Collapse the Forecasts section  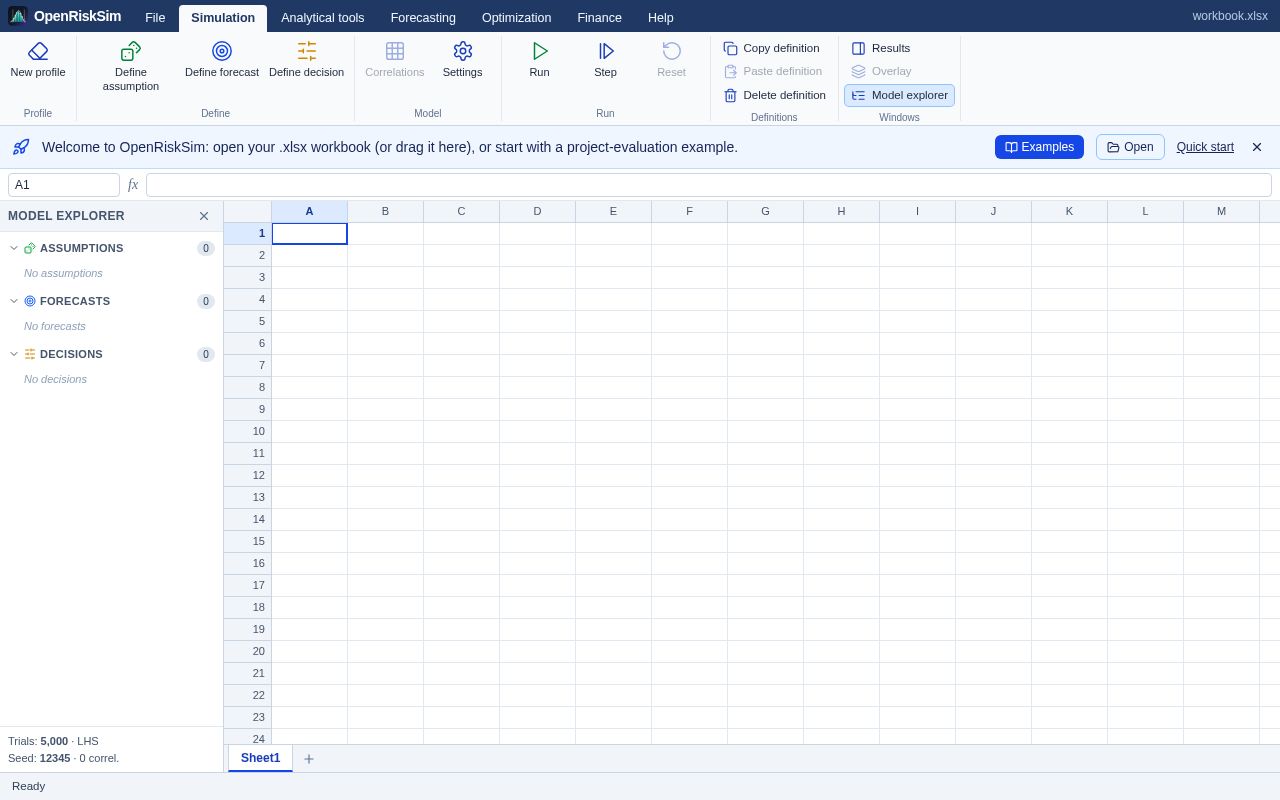pyautogui.click(x=14, y=301)
